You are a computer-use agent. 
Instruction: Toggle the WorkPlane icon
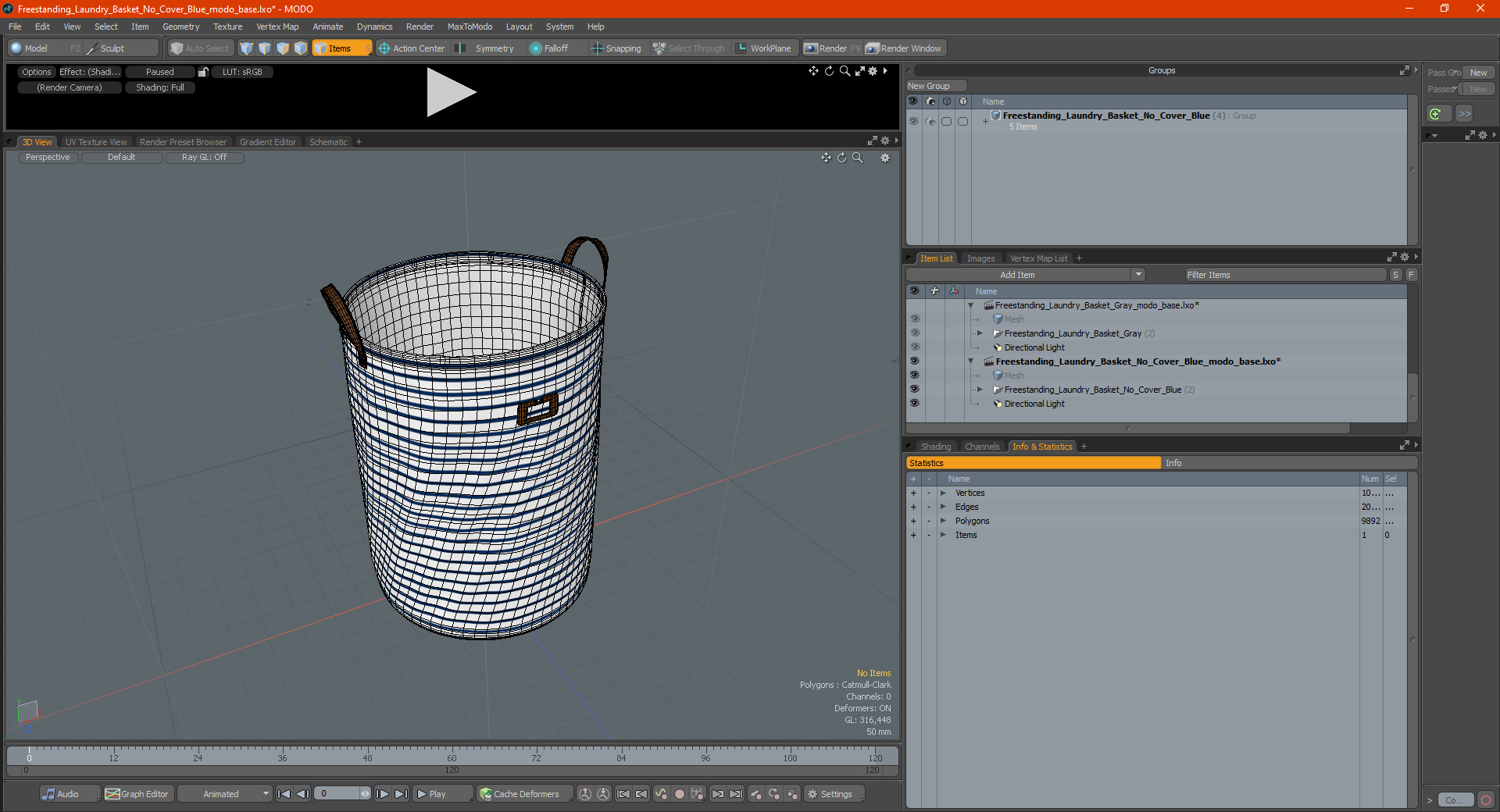coord(741,48)
